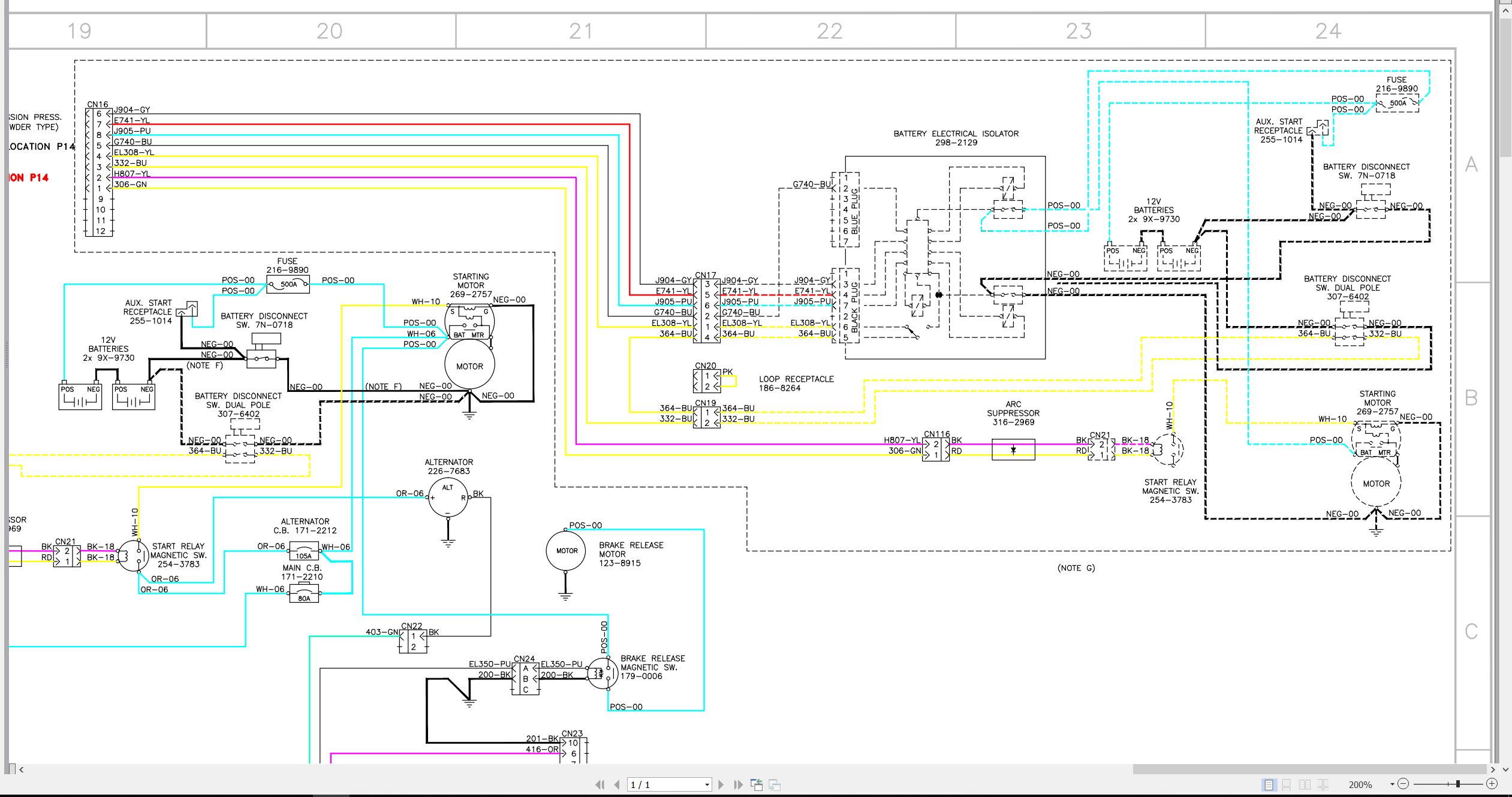This screenshot has height=797, width=1512.
Task: Click grid column header 22
Action: pyautogui.click(x=830, y=31)
